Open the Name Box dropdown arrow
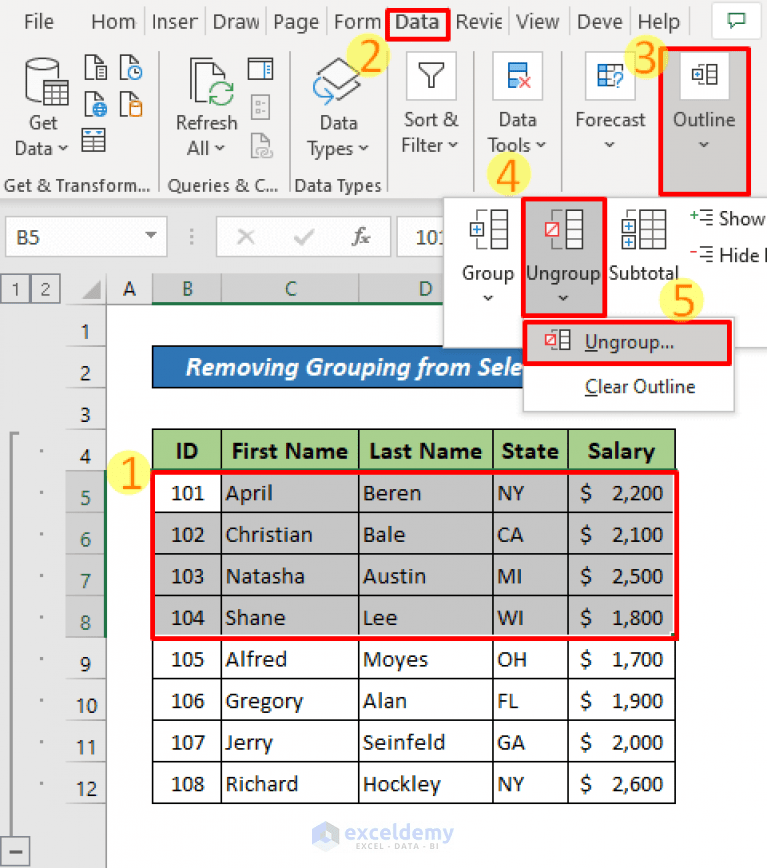Viewport: 767px width, 868px height. point(151,236)
